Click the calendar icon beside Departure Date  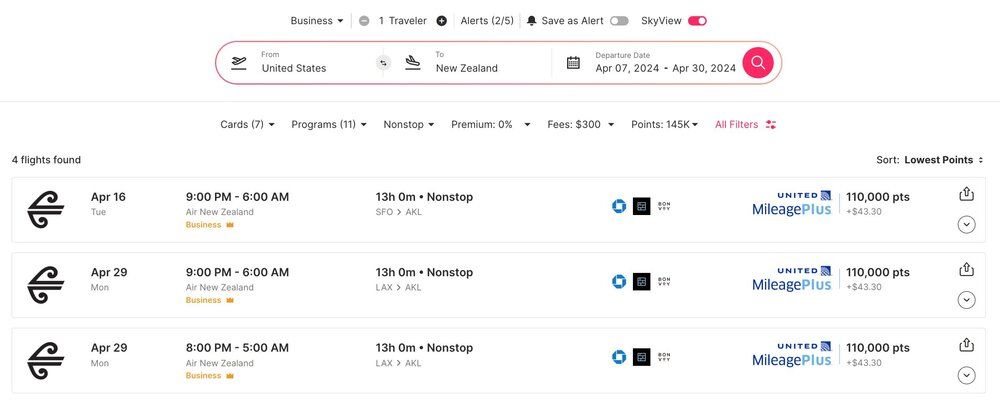[x=573, y=63]
